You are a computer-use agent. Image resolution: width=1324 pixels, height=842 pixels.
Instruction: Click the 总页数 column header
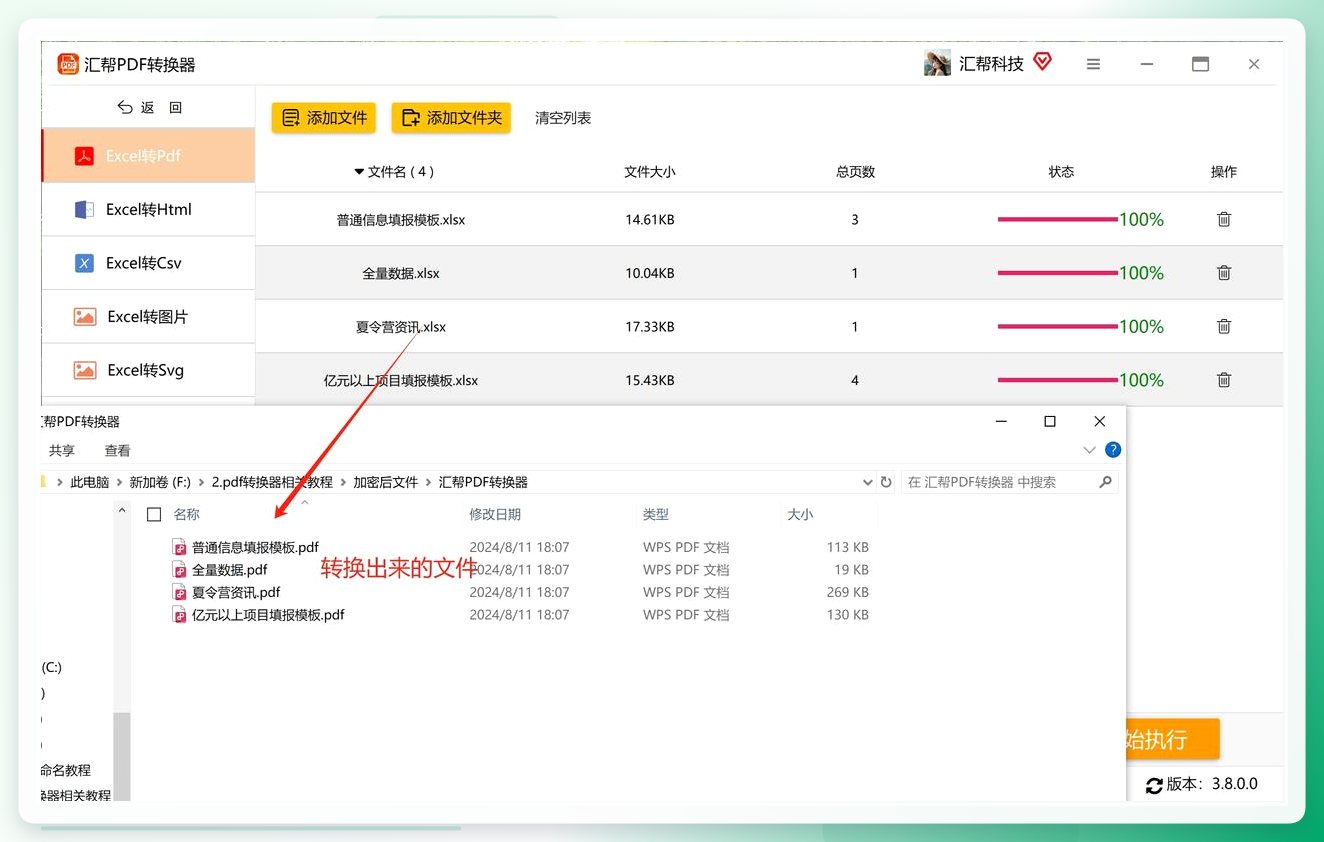click(x=855, y=172)
